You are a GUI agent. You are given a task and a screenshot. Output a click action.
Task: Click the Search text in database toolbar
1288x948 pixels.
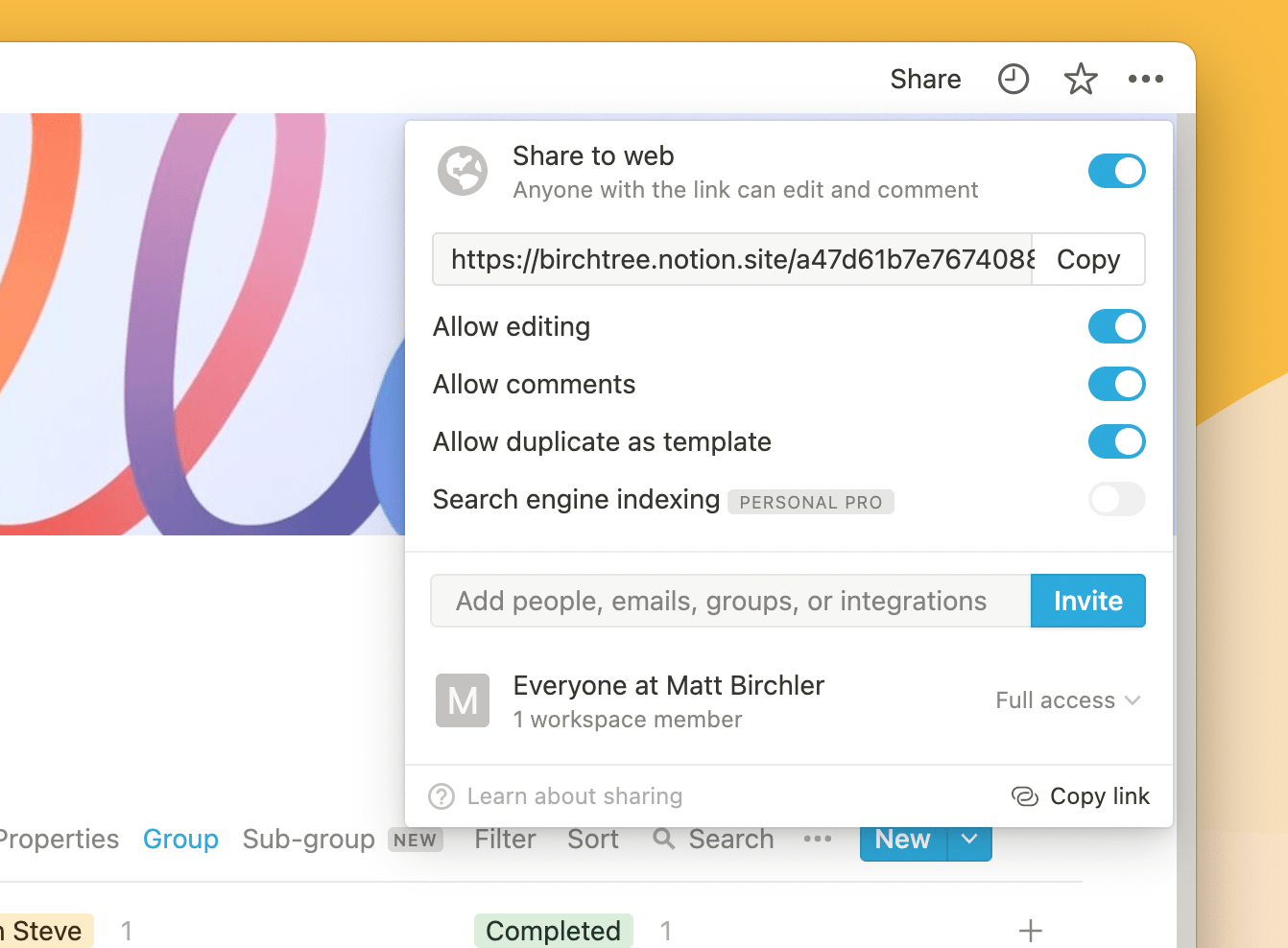point(731,839)
